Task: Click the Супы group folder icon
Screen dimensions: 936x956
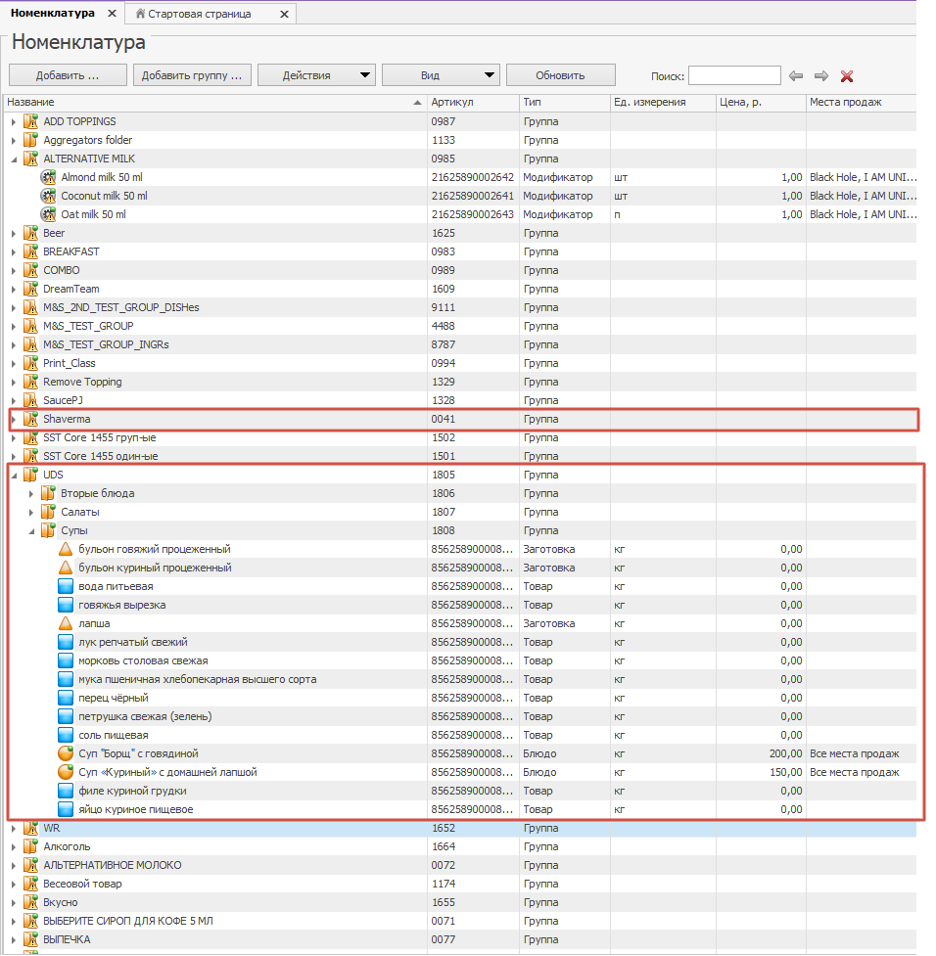Action: 48,530
